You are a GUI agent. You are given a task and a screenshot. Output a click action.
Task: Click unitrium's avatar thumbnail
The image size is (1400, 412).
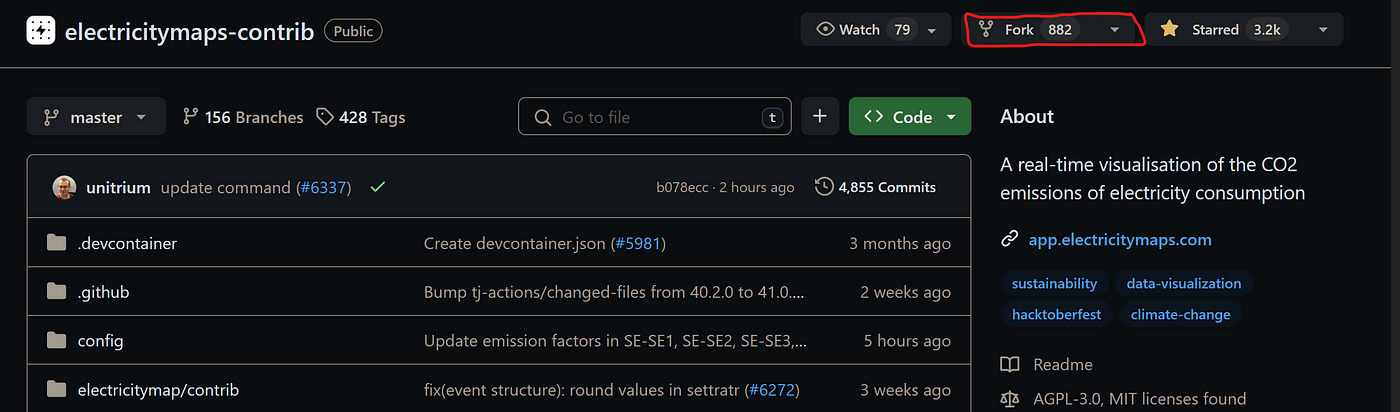63,187
